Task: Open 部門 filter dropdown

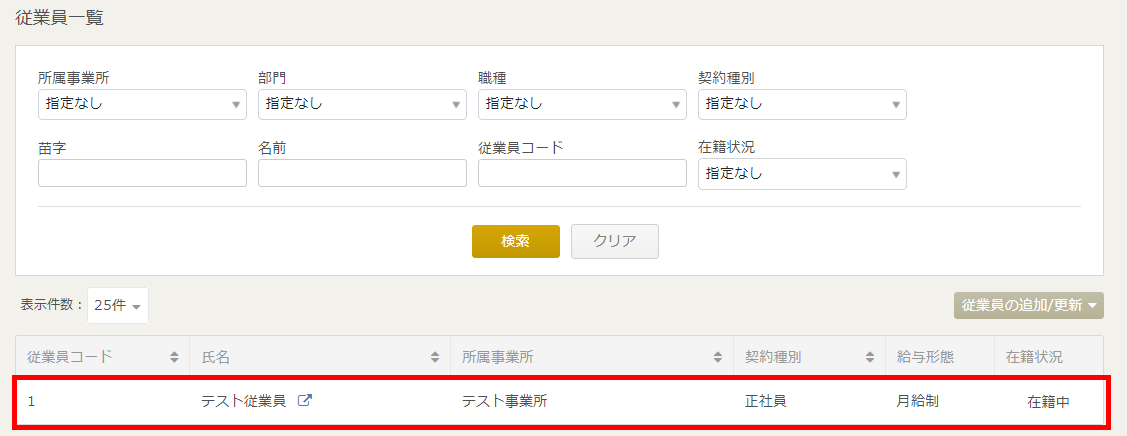Action: [362, 104]
